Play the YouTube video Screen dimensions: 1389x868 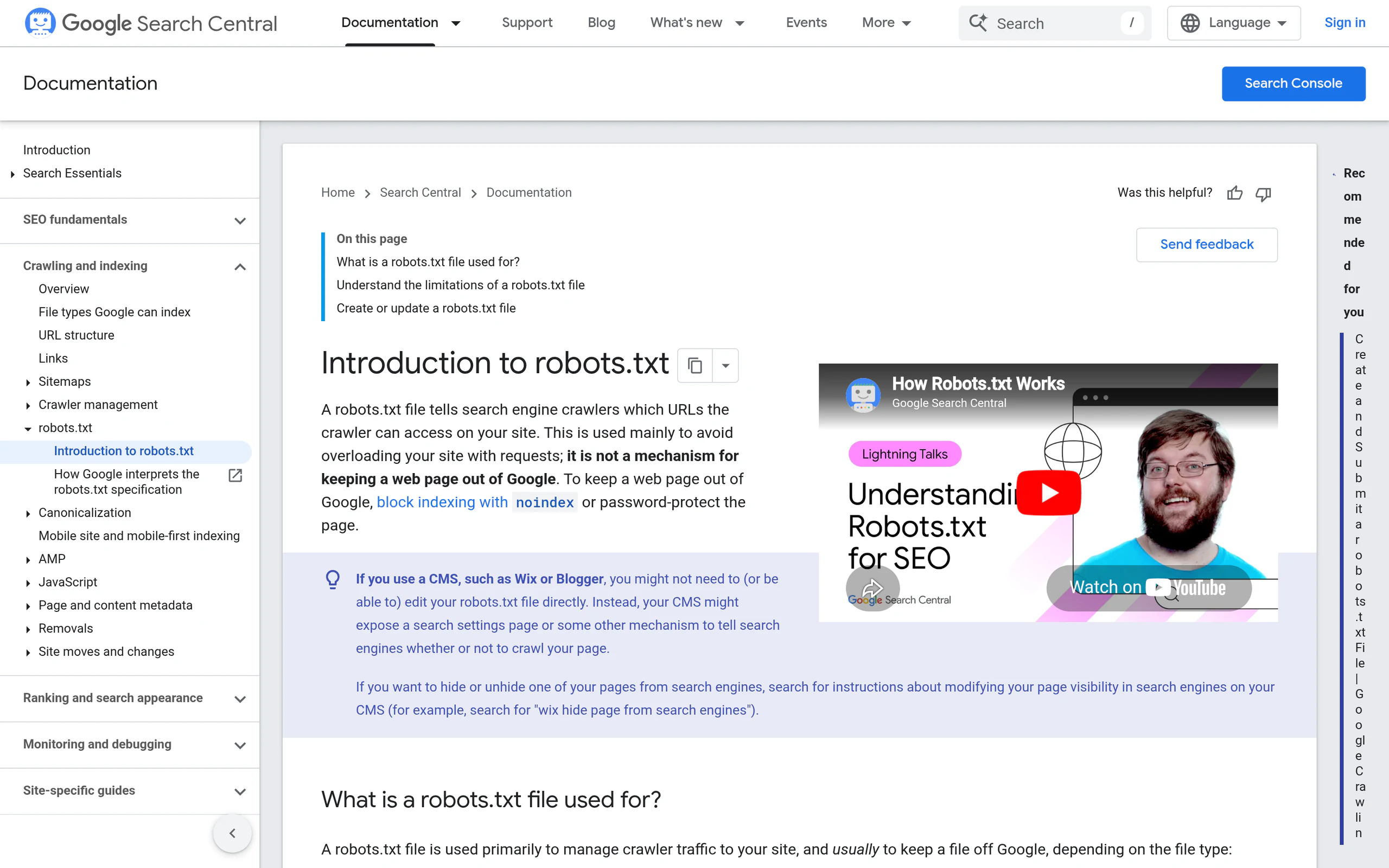coord(1049,493)
